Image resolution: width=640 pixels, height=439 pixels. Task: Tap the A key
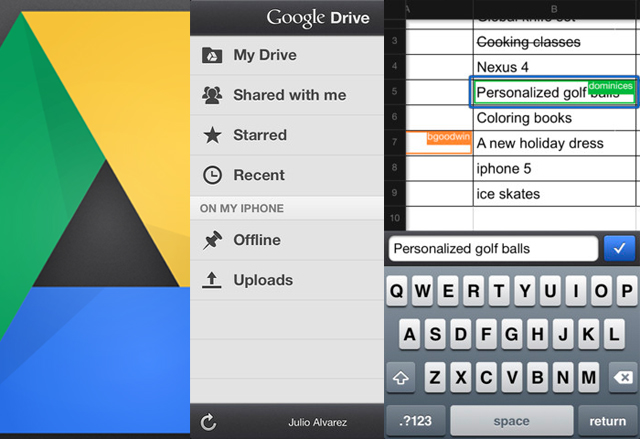[410, 334]
